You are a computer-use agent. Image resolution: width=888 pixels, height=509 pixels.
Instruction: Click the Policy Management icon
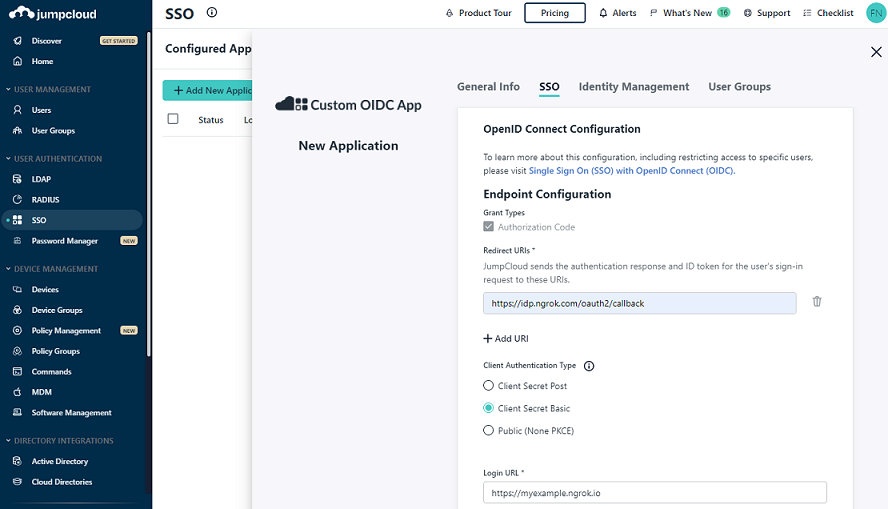click(18, 331)
